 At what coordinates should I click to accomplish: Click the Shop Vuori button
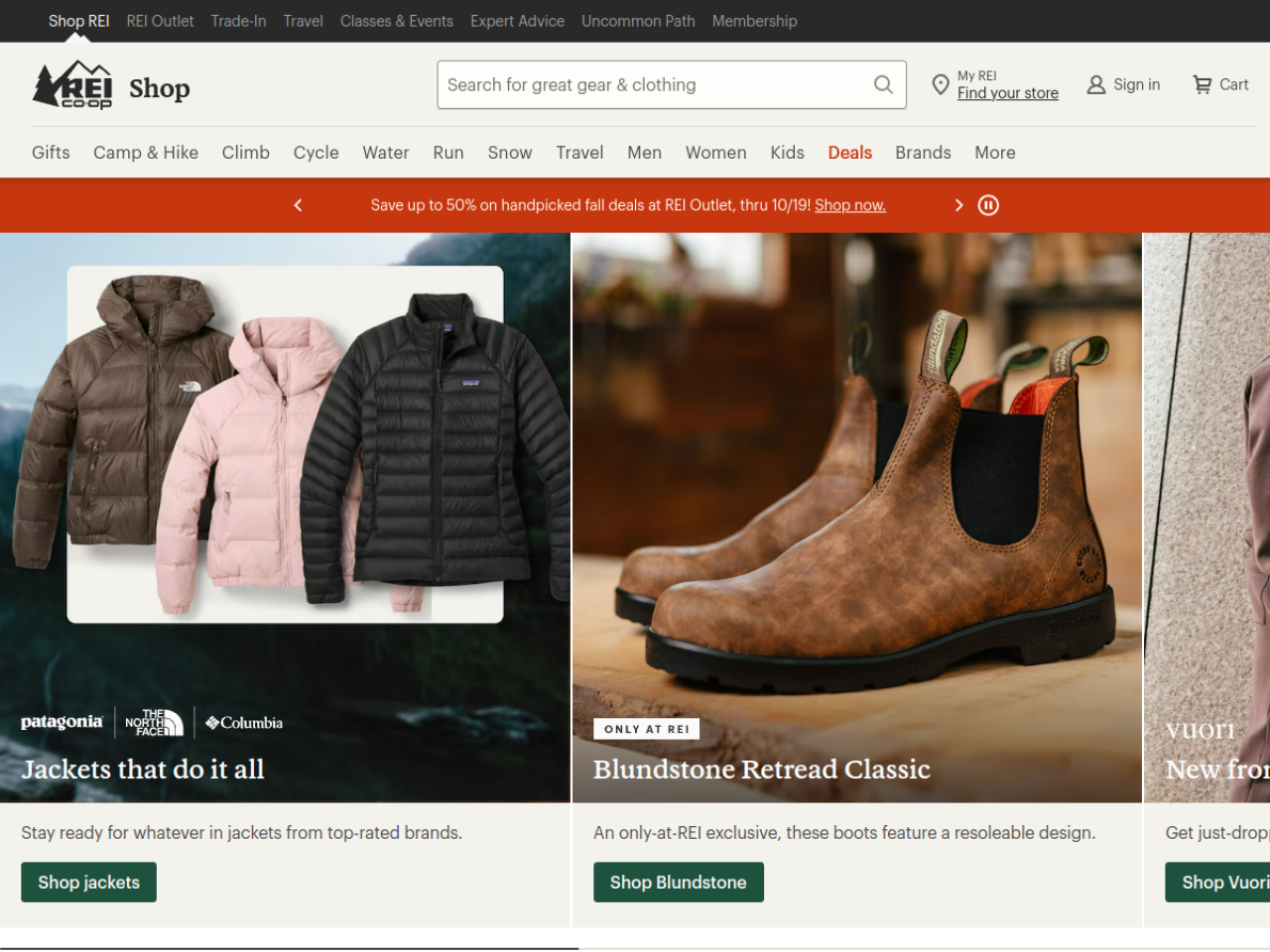coord(1217,883)
